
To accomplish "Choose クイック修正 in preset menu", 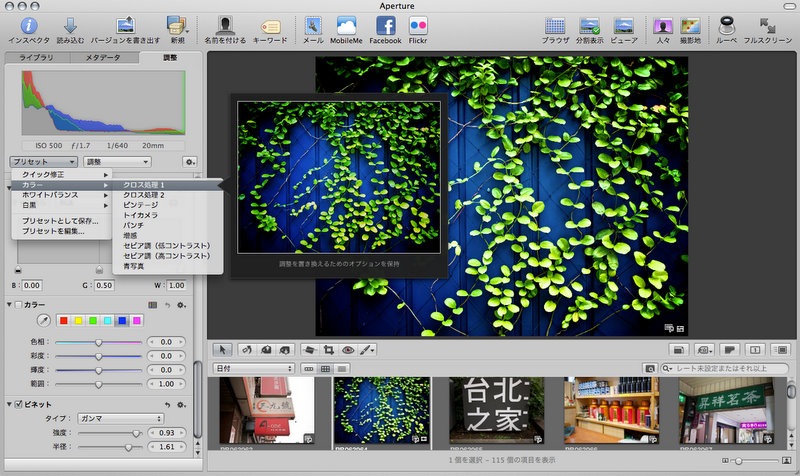I will point(61,174).
